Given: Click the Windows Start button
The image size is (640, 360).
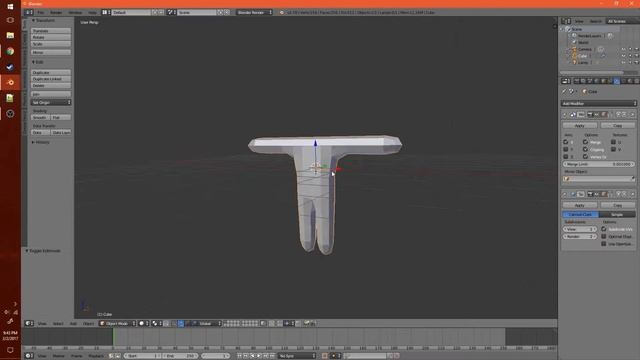Looking at the screenshot, I should pos(10,6).
